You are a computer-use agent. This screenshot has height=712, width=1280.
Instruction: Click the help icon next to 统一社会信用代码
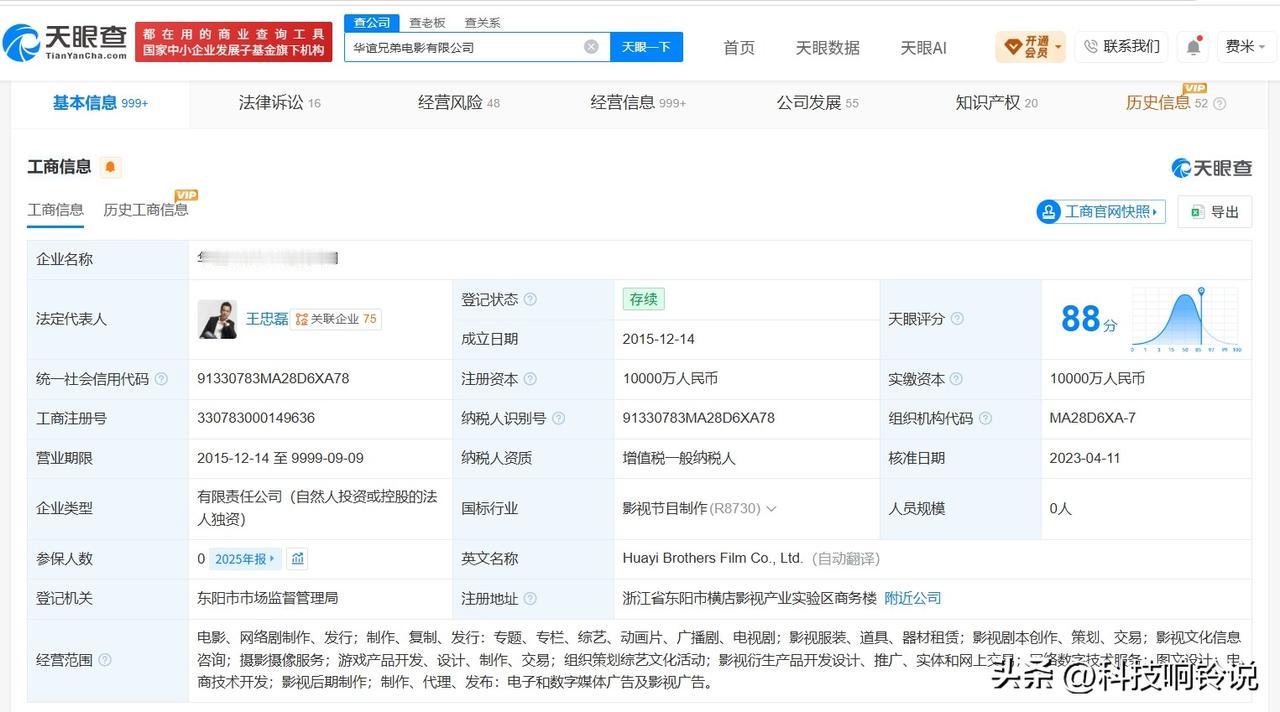(x=161, y=379)
